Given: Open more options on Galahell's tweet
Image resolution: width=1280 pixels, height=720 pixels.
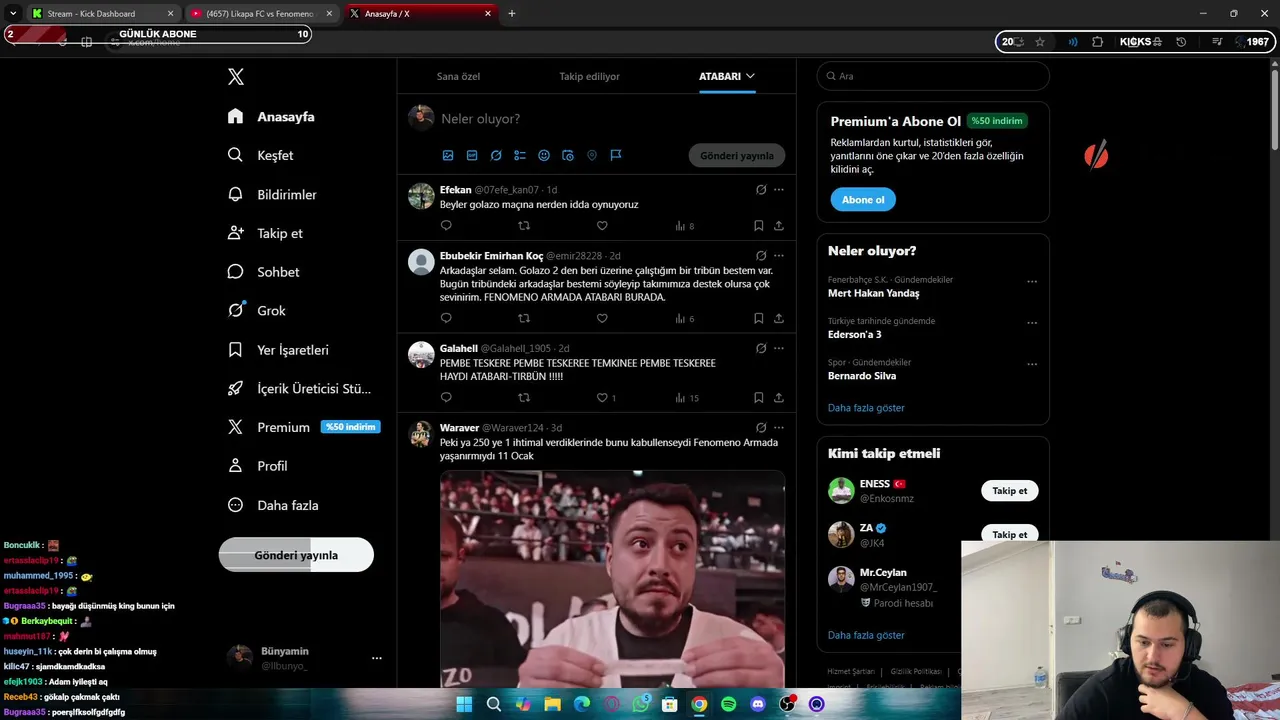Looking at the screenshot, I should point(779,349).
